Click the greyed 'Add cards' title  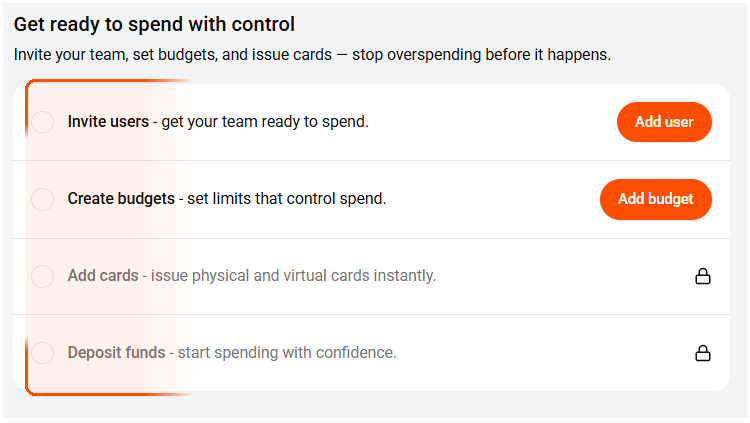pos(103,276)
